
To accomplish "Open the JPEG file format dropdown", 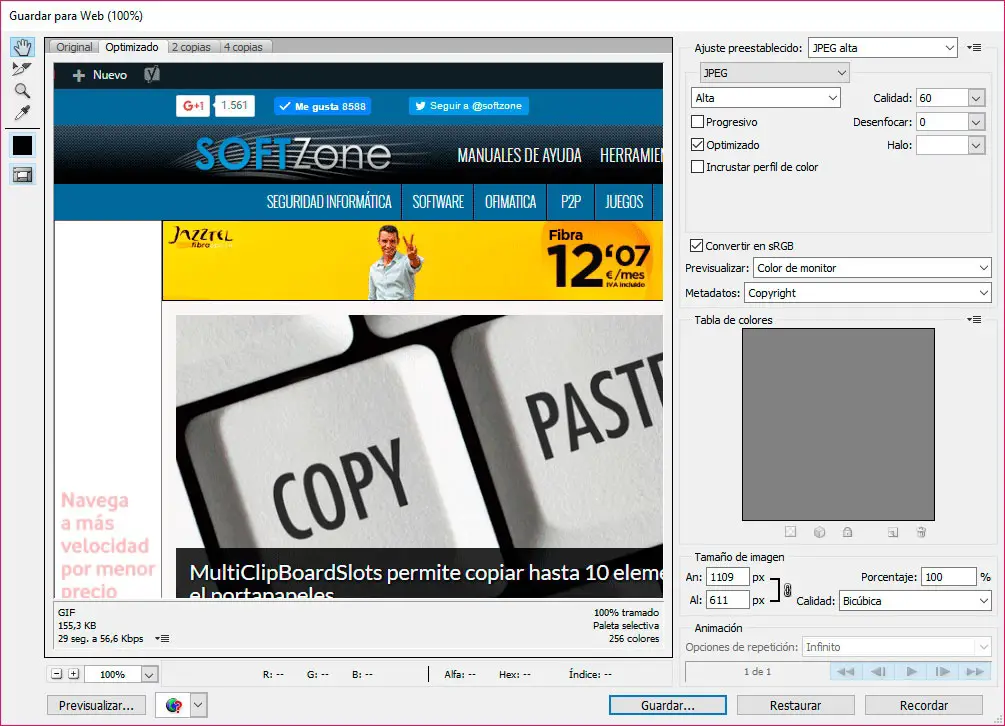I will [x=774, y=72].
